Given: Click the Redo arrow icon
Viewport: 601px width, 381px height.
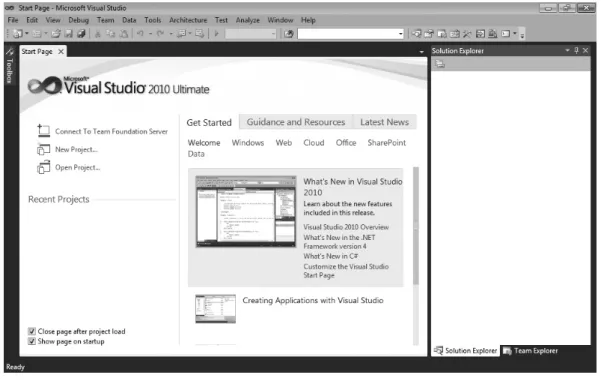Looking at the screenshot, I should click(161, 34).
